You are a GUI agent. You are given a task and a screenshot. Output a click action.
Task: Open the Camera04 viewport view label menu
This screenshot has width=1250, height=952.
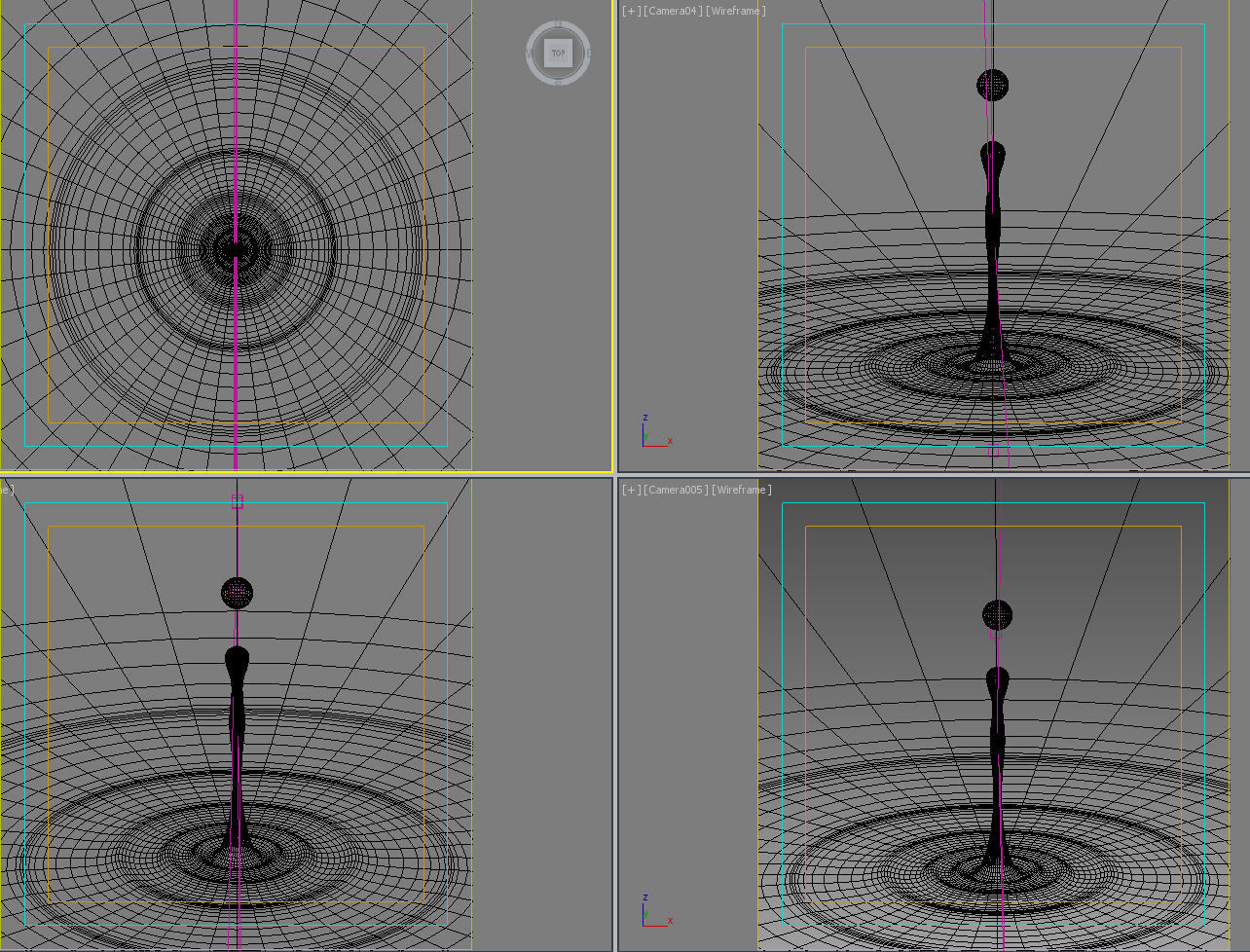click(x=673, y=11)
